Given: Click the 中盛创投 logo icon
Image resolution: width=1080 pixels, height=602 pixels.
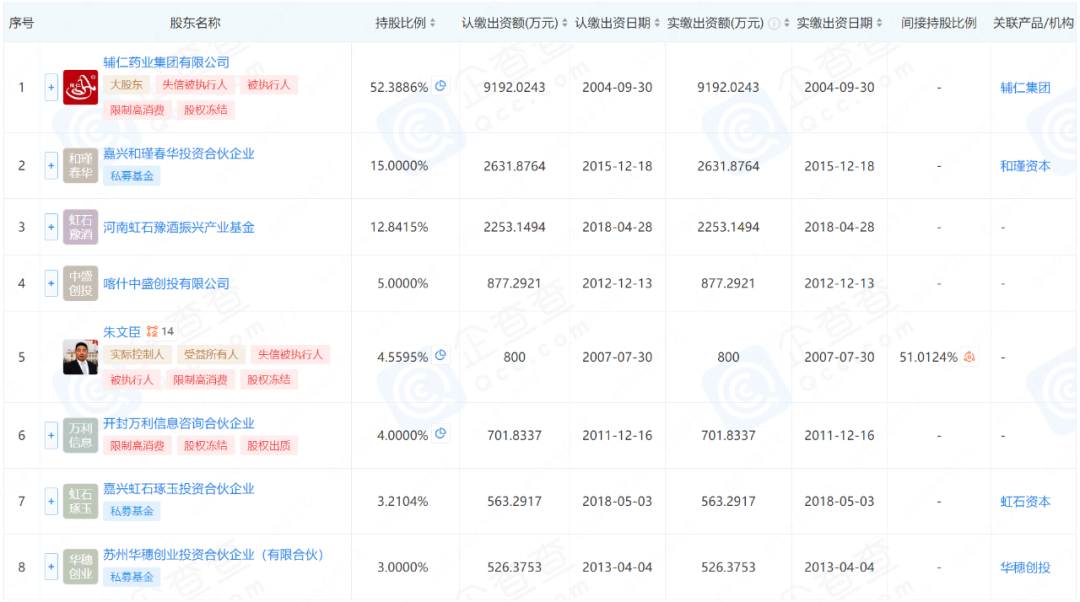Looking at the screenshot, I should [80, 283].
